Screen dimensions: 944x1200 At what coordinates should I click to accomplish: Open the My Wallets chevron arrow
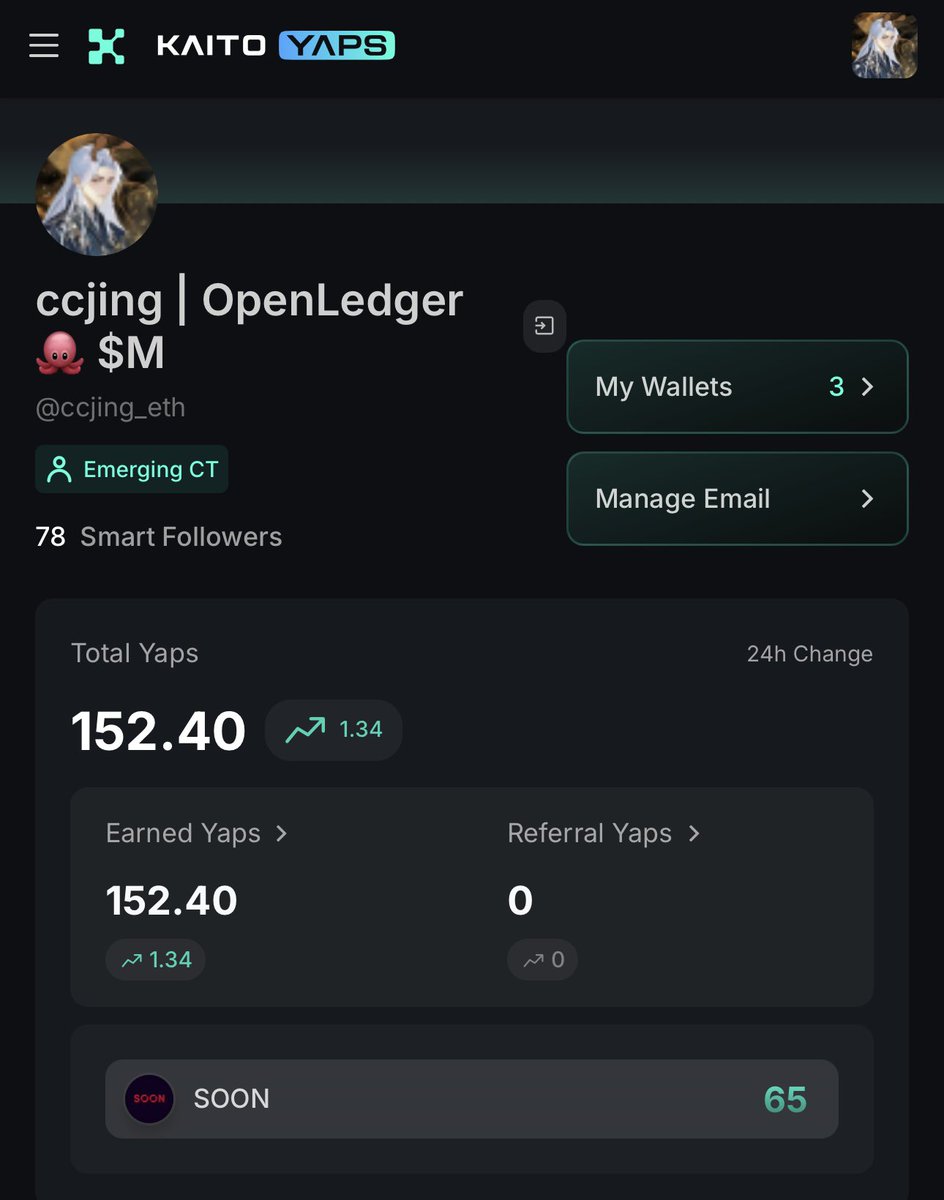[x=867, y=387]
